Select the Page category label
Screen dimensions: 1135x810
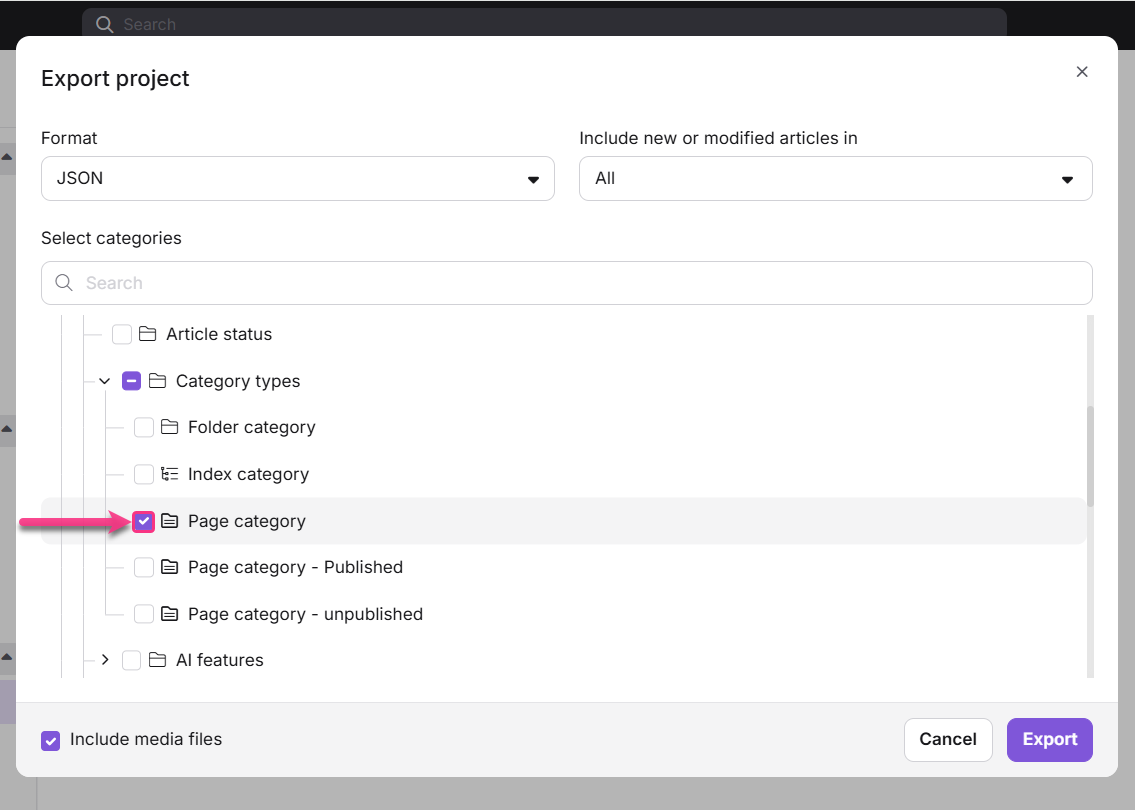[x=246, y=521]
